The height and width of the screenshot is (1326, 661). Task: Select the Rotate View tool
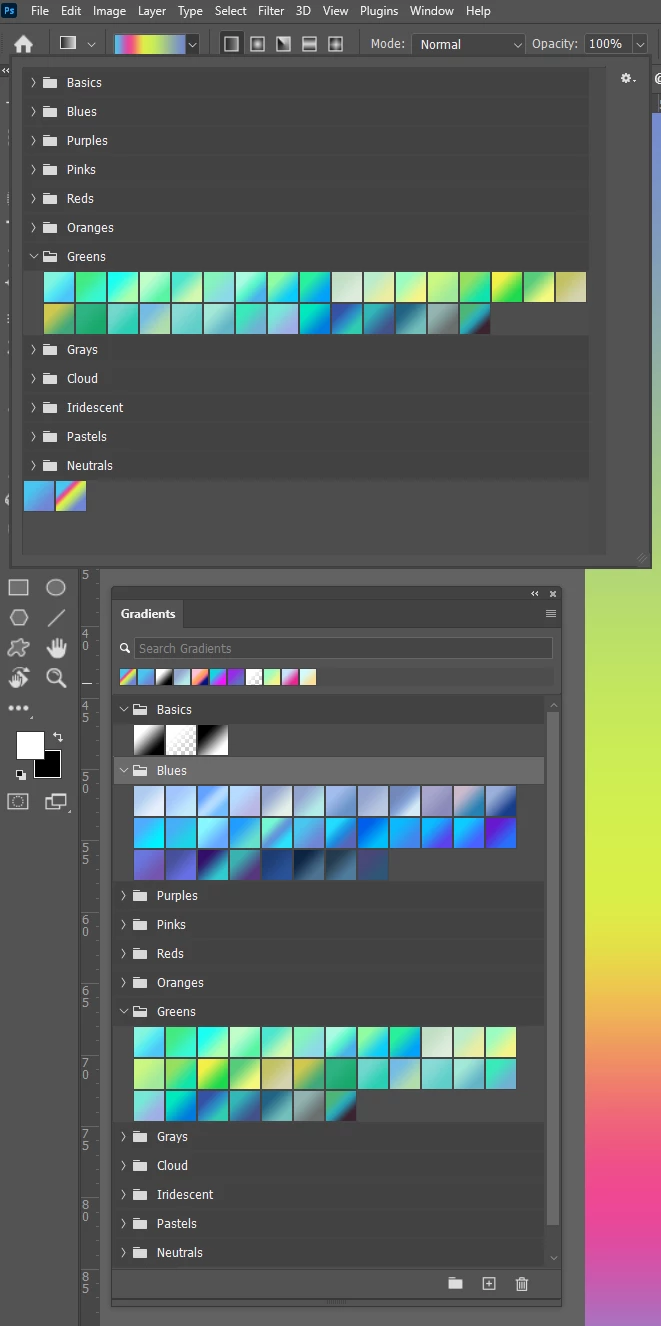tap(19, 677)
